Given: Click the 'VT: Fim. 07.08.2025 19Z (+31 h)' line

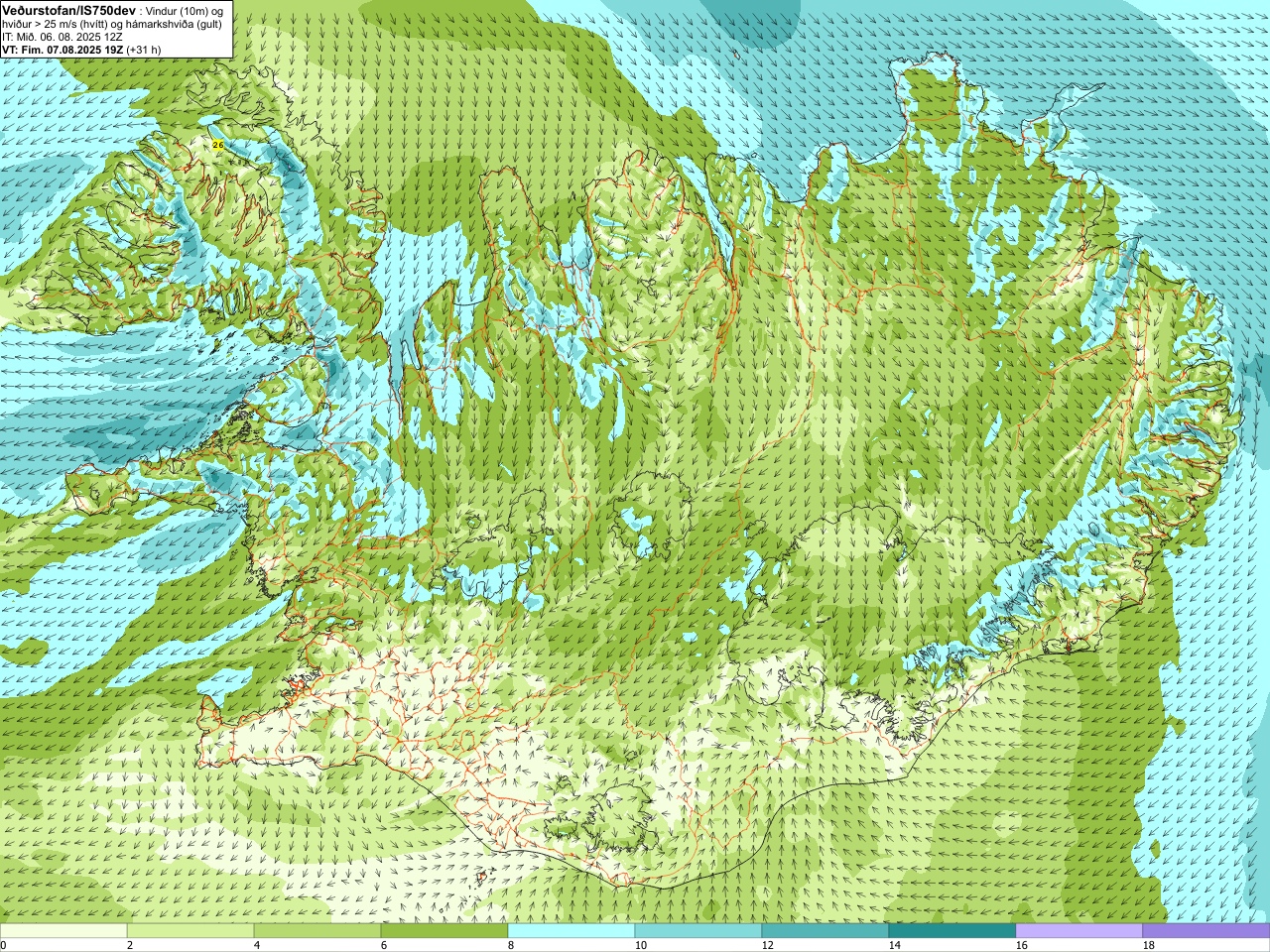Looking at the screenshot, I should point(81,49).
